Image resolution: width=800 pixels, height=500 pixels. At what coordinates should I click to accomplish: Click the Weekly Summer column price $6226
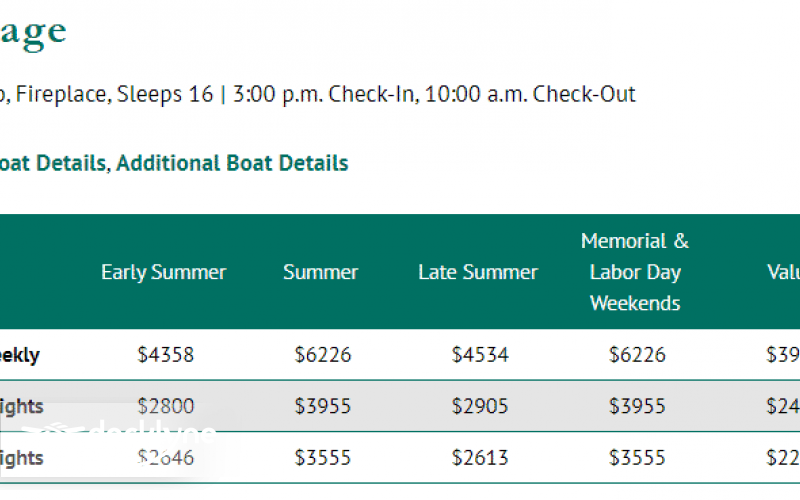[323, 355]
